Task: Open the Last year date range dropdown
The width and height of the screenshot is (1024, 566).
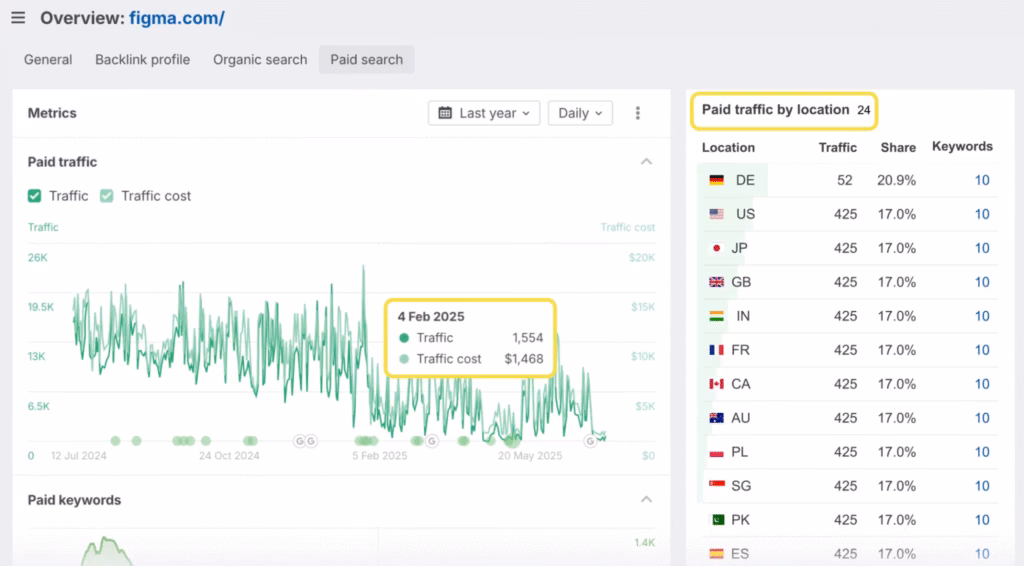Action: click(485, 113)
